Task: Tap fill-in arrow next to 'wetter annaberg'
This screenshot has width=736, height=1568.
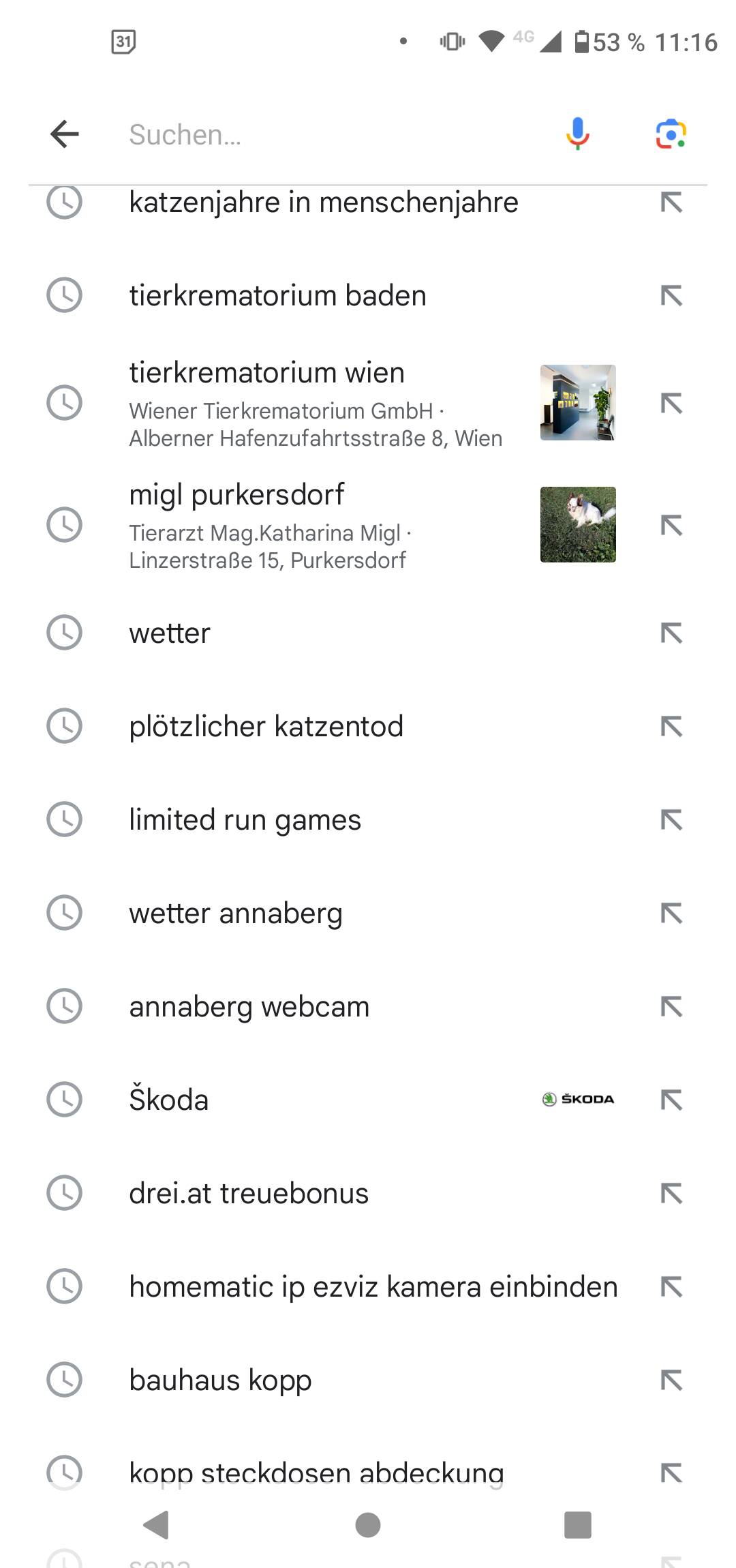Action: [671, 914]
